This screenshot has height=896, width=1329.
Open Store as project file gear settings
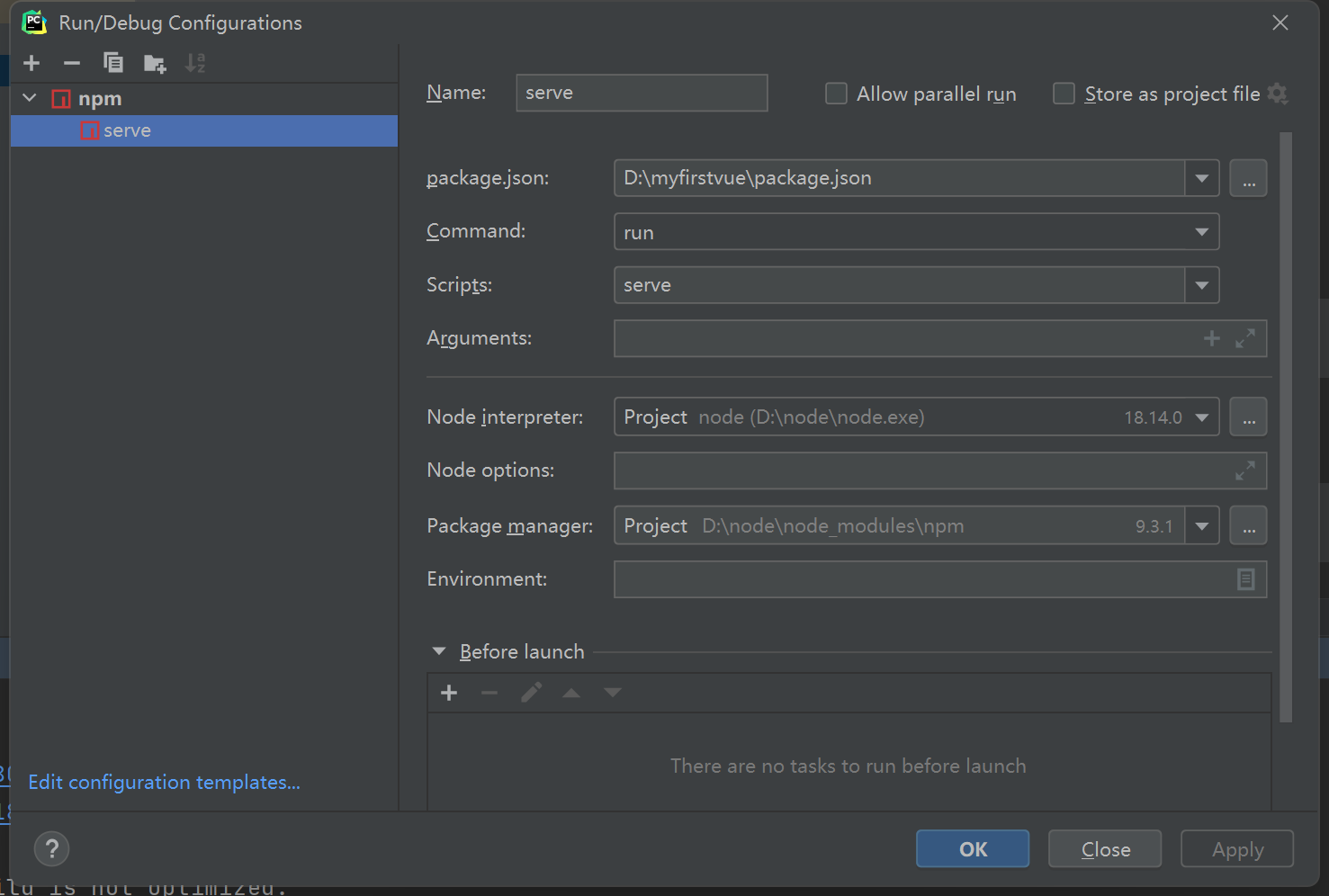pyautogui.click(x=1278, y=94)
